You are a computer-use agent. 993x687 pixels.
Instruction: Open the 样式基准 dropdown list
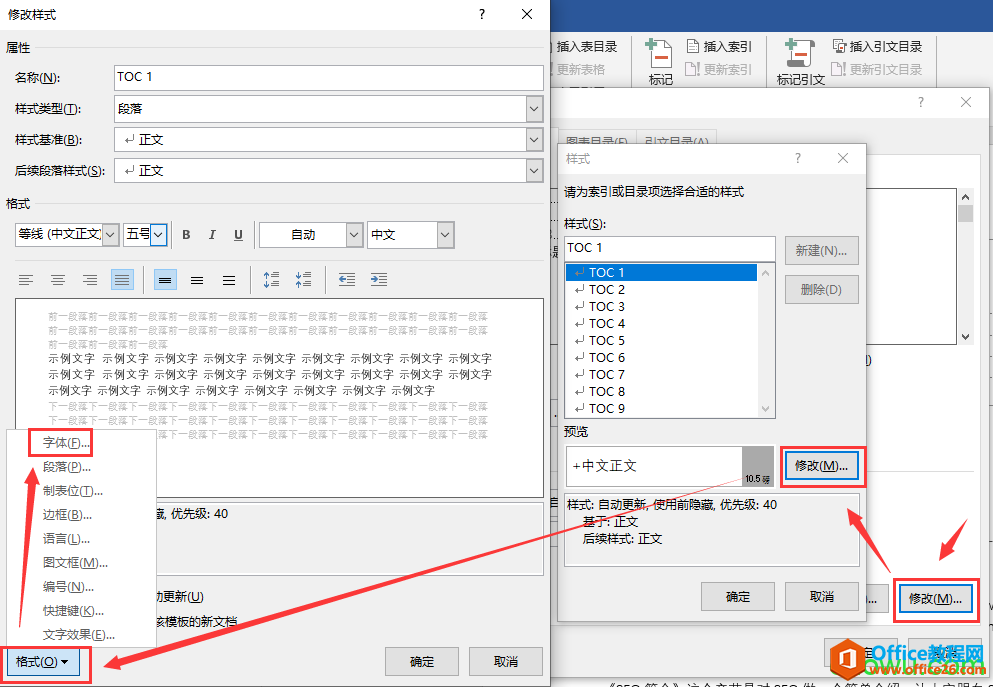pos(534,140)
